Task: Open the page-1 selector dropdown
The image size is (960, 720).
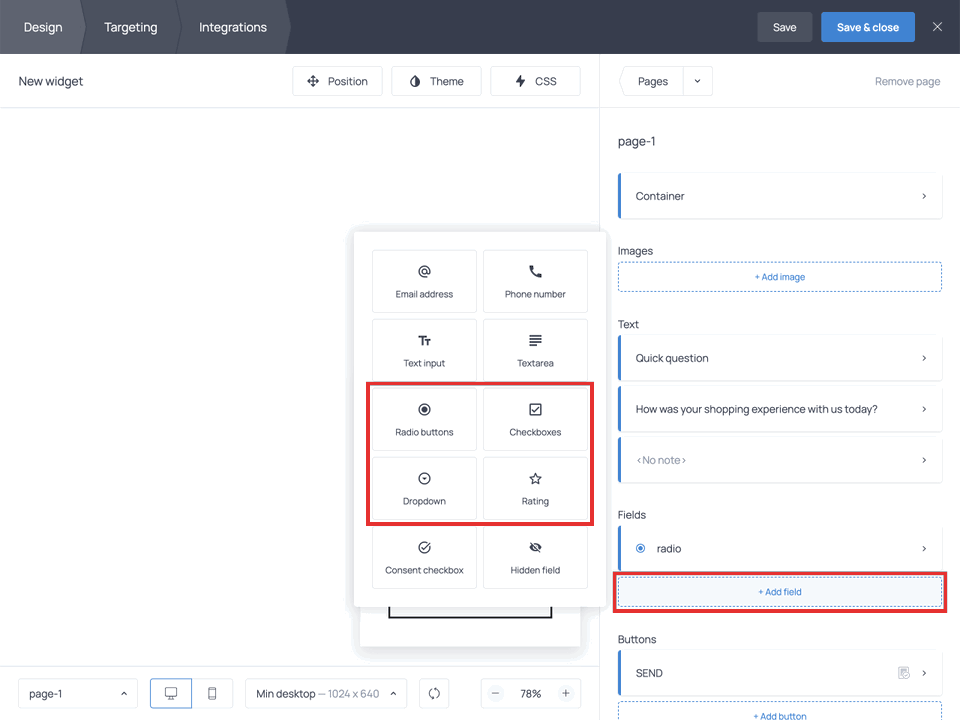Action: click(78, 693)
